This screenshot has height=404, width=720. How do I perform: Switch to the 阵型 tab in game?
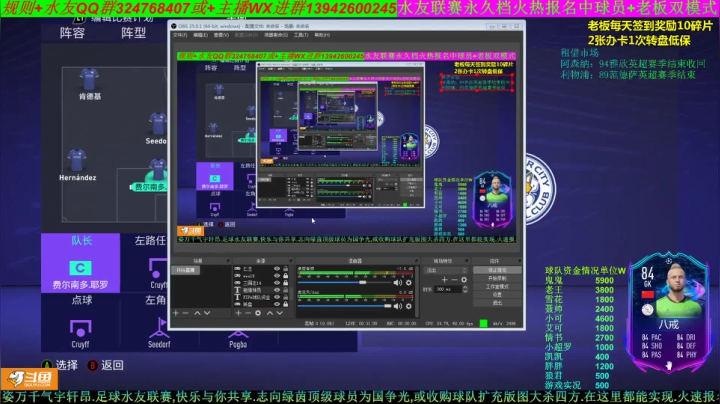tap(134, 33)
